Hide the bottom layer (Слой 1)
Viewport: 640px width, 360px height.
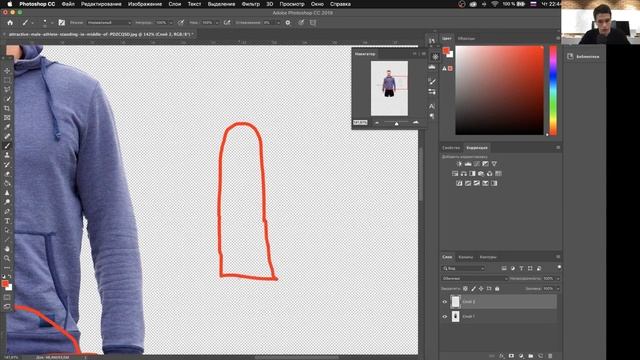(445, 316)
